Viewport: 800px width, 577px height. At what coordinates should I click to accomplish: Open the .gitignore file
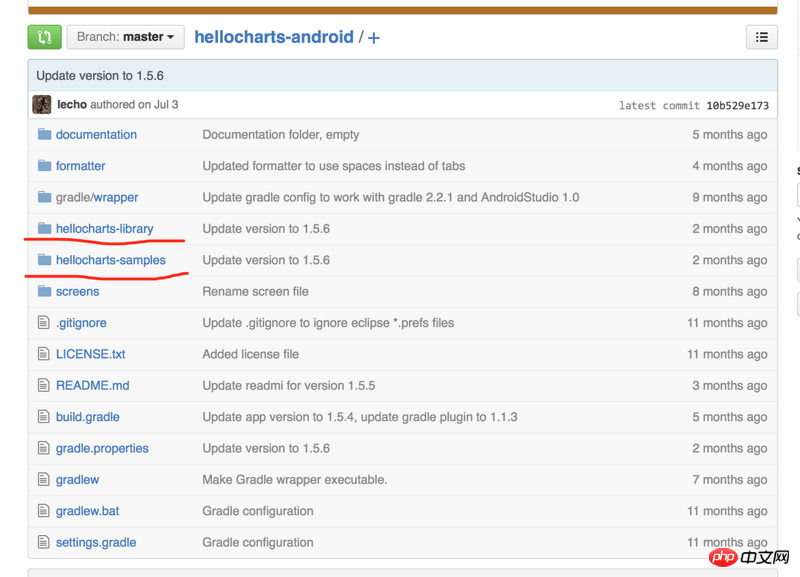pyautogui.click(x=81, y=323)
